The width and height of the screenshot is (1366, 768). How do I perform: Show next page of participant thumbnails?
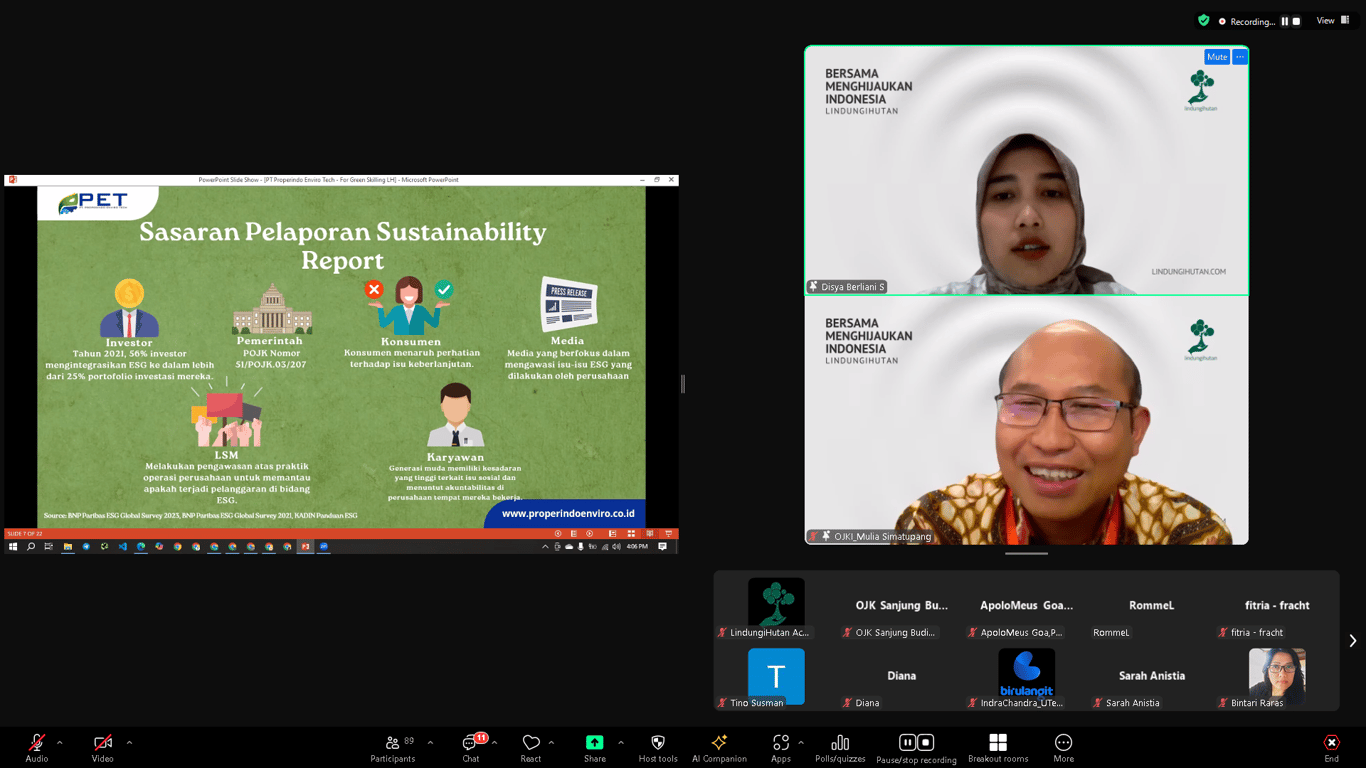tap(1352, 641)
